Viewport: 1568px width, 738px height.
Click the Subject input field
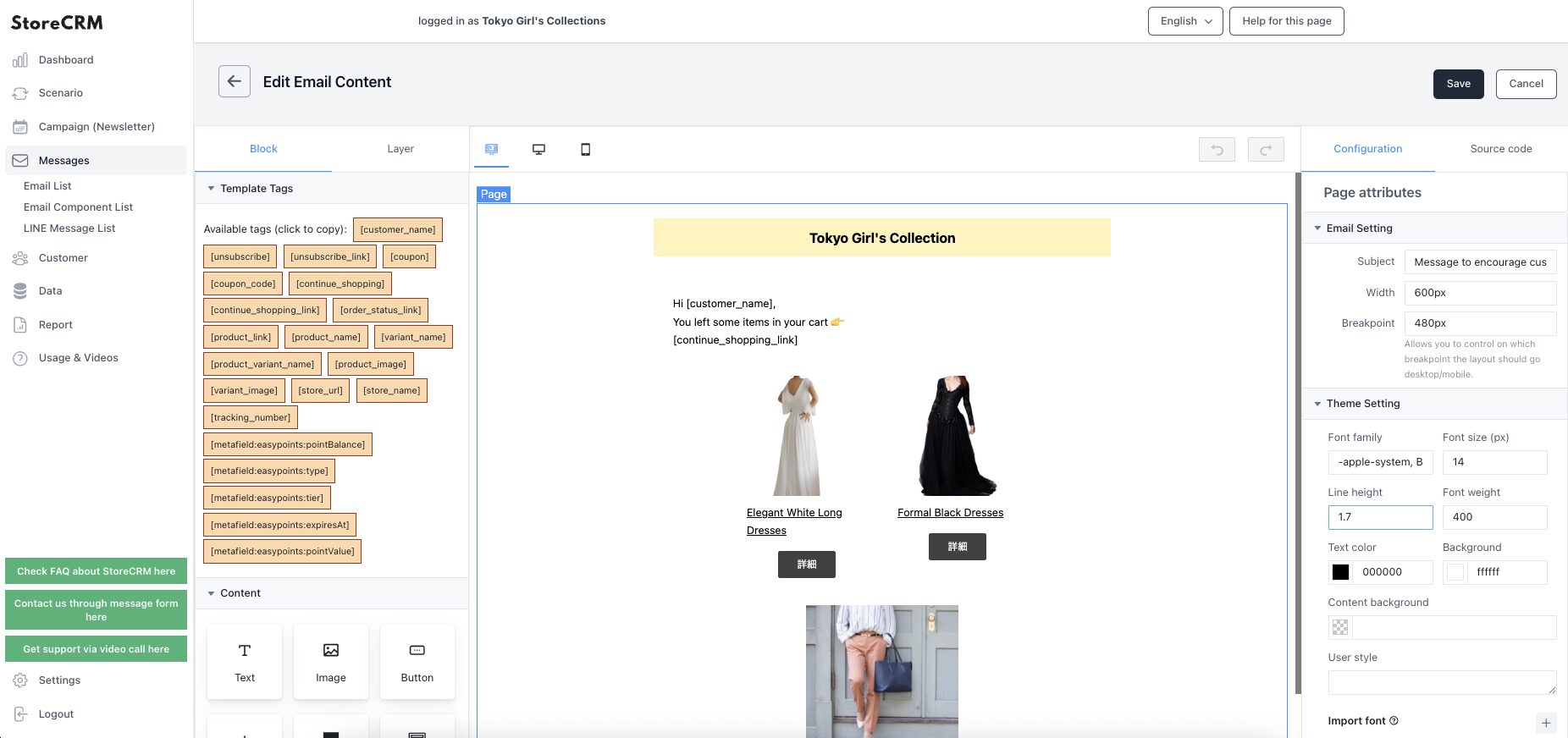coord(1480,262)
